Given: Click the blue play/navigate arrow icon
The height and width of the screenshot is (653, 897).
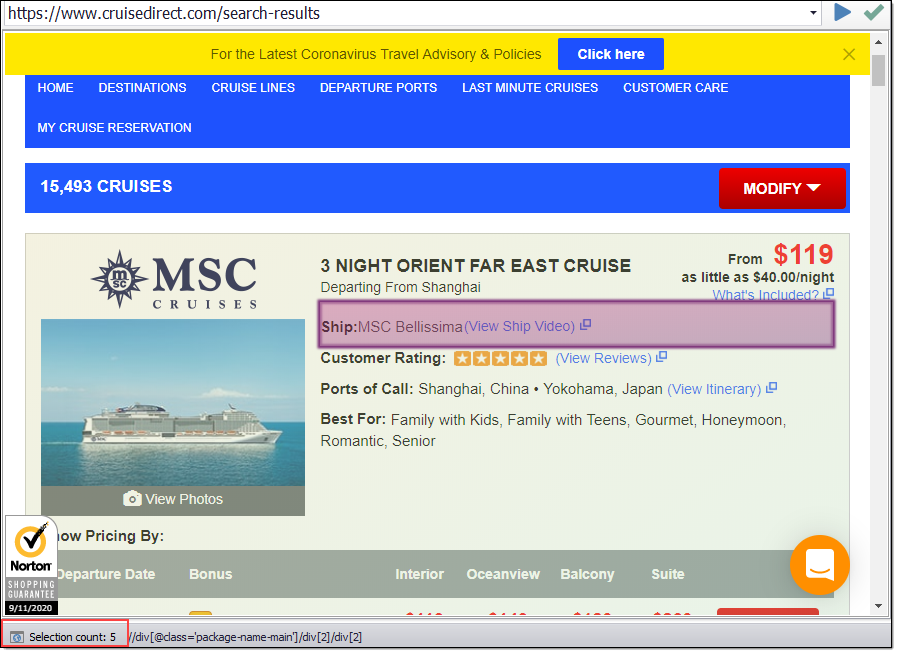Looking at the screenshot, I should pos(843,13).
